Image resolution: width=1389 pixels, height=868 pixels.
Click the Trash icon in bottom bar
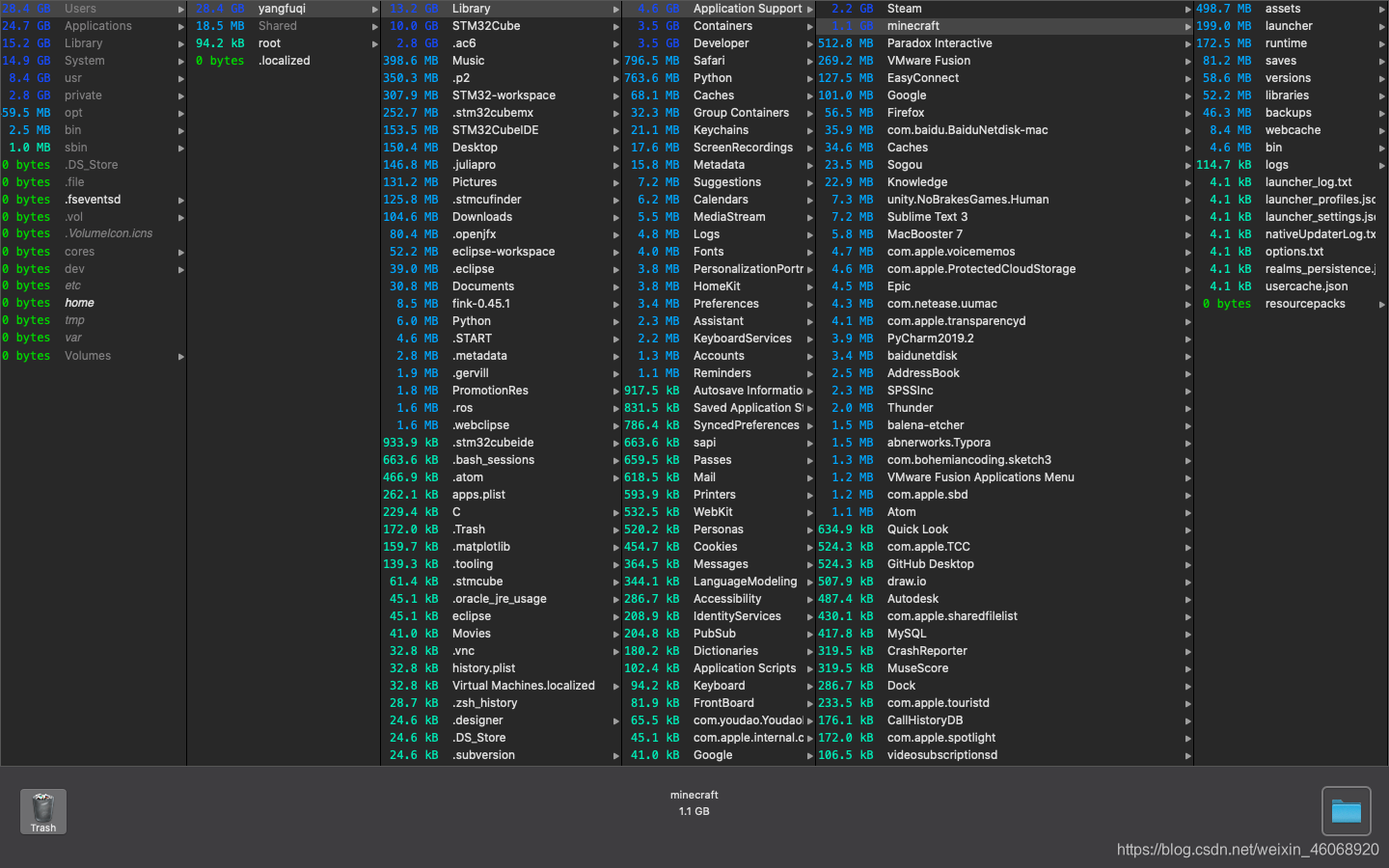tap(43, 811)
